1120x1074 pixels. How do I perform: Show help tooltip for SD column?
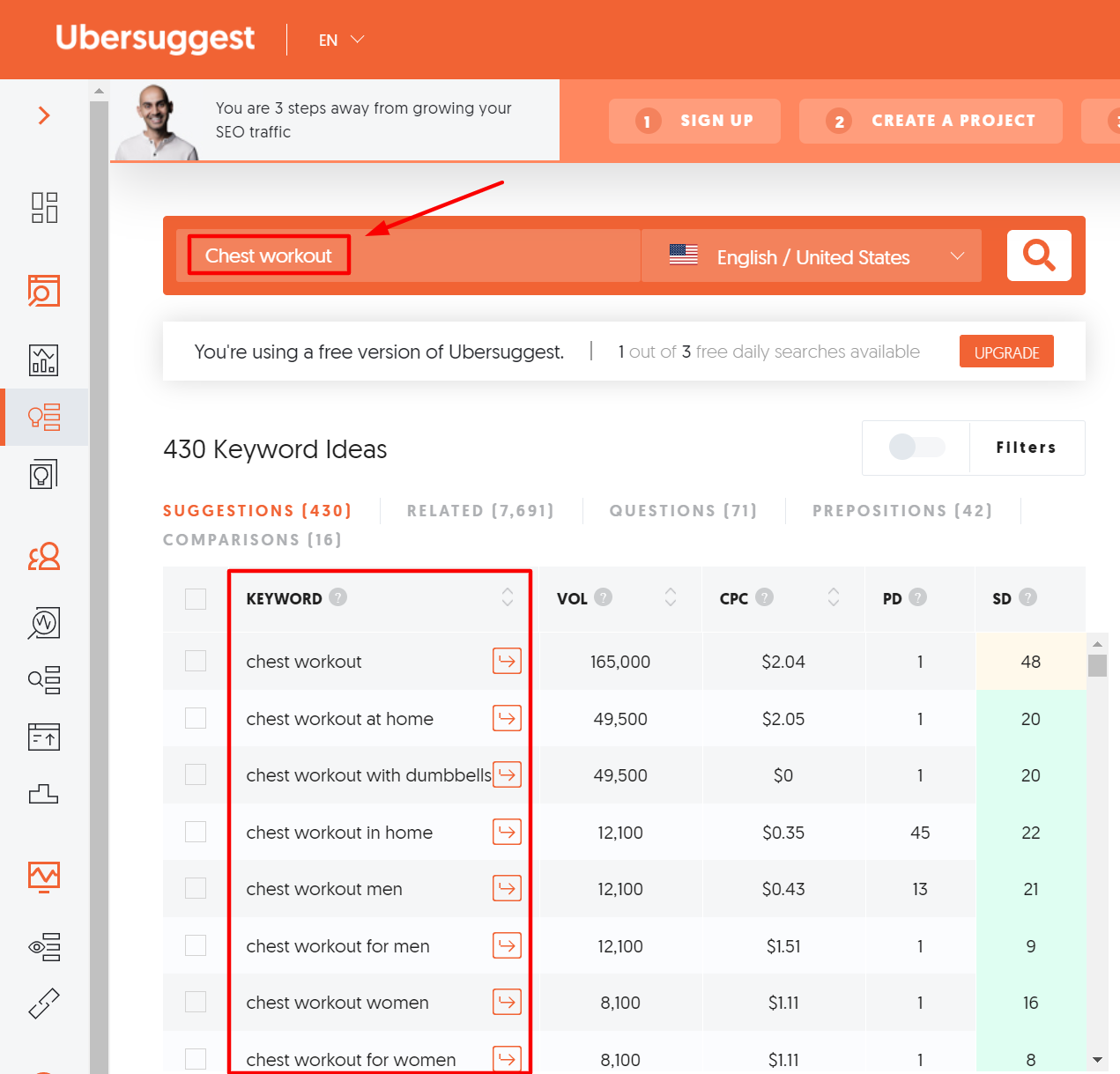[x=1027, y=597]
